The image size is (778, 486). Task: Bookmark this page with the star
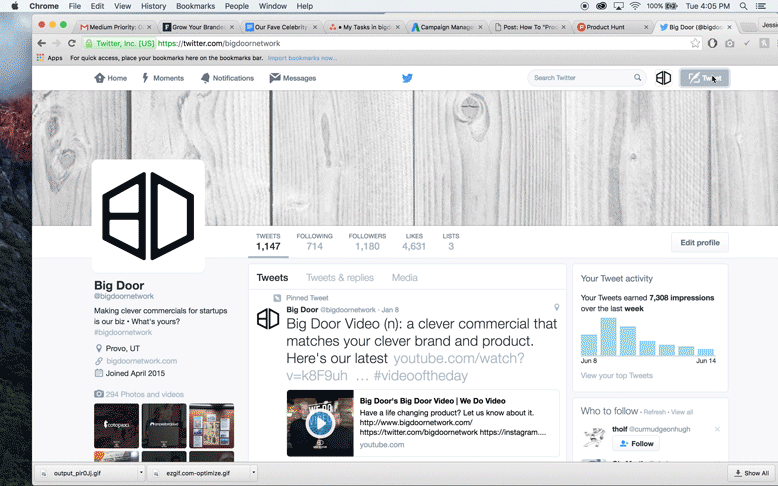tap(695, 43)
